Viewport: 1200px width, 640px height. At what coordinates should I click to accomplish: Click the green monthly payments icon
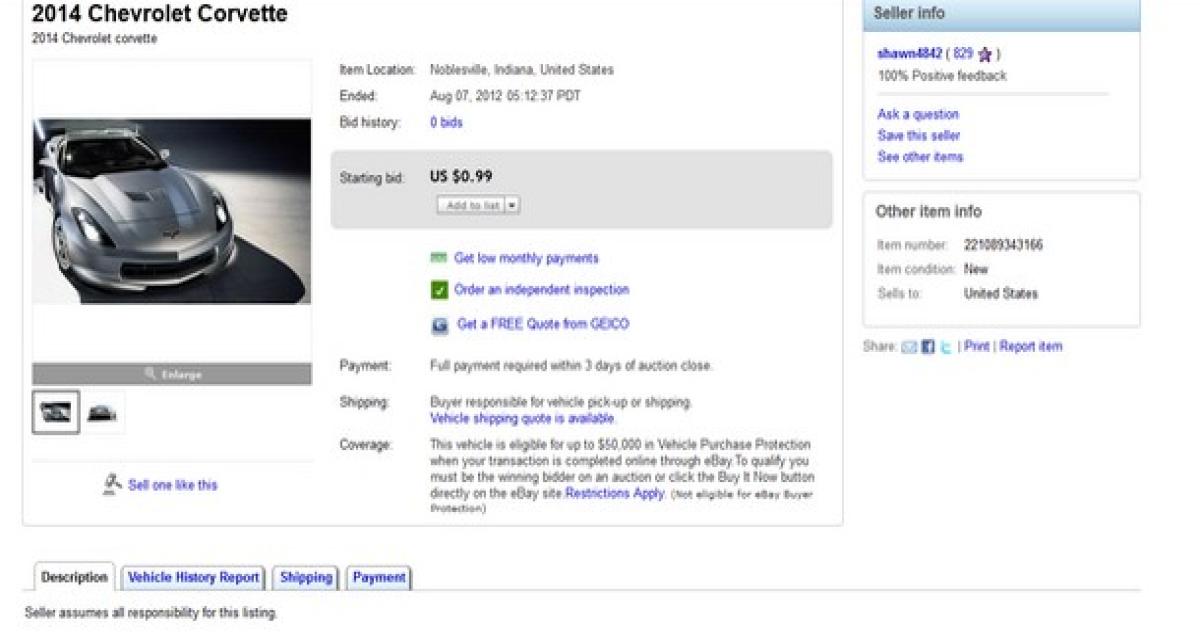click(x=438, y=258)
